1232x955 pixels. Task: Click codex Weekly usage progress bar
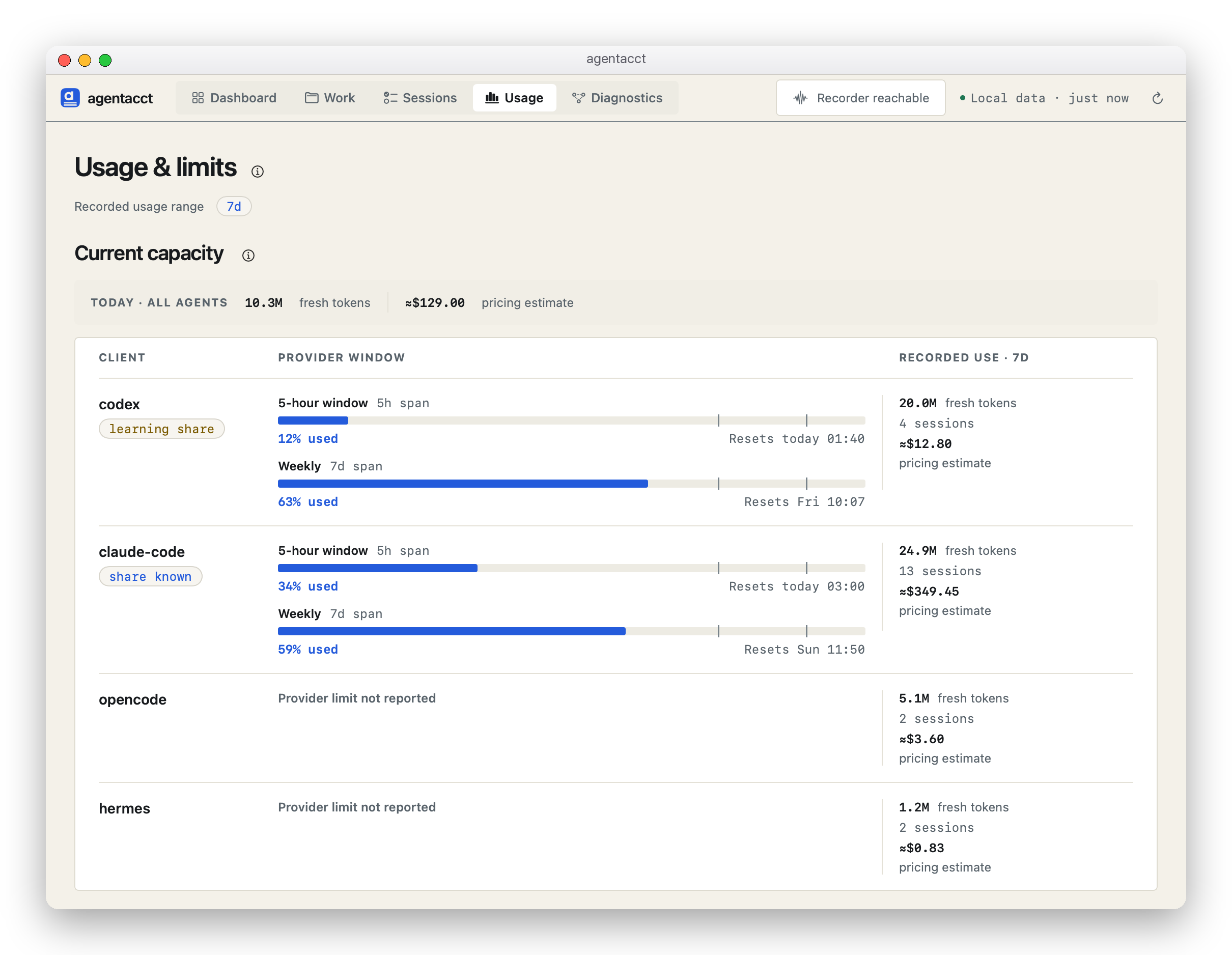click(x=571, y=484)
